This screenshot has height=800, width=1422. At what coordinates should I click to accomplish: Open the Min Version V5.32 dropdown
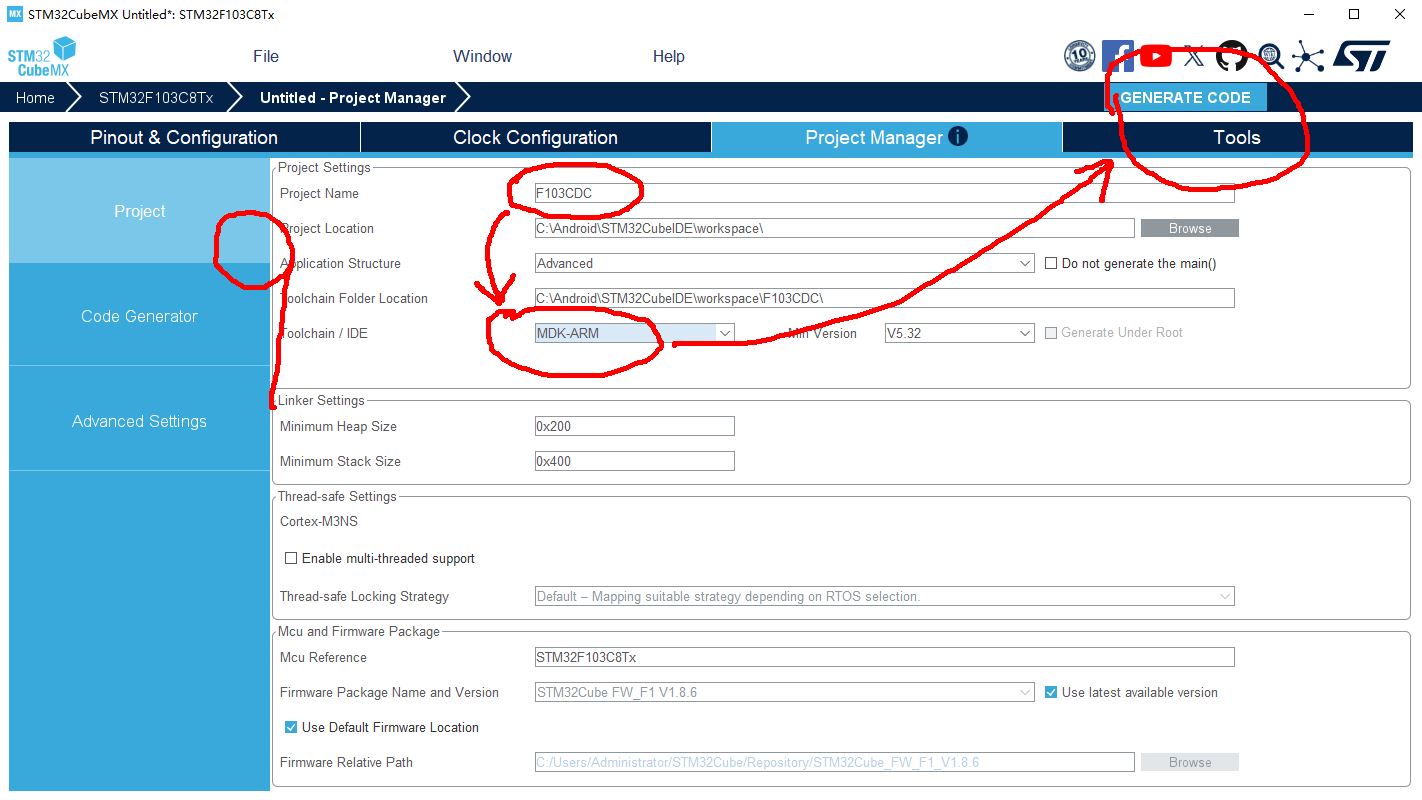[x=959, y=333]
